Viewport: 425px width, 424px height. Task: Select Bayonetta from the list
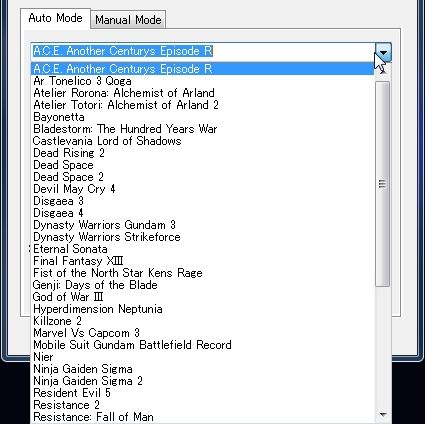[x=203, y=117]
